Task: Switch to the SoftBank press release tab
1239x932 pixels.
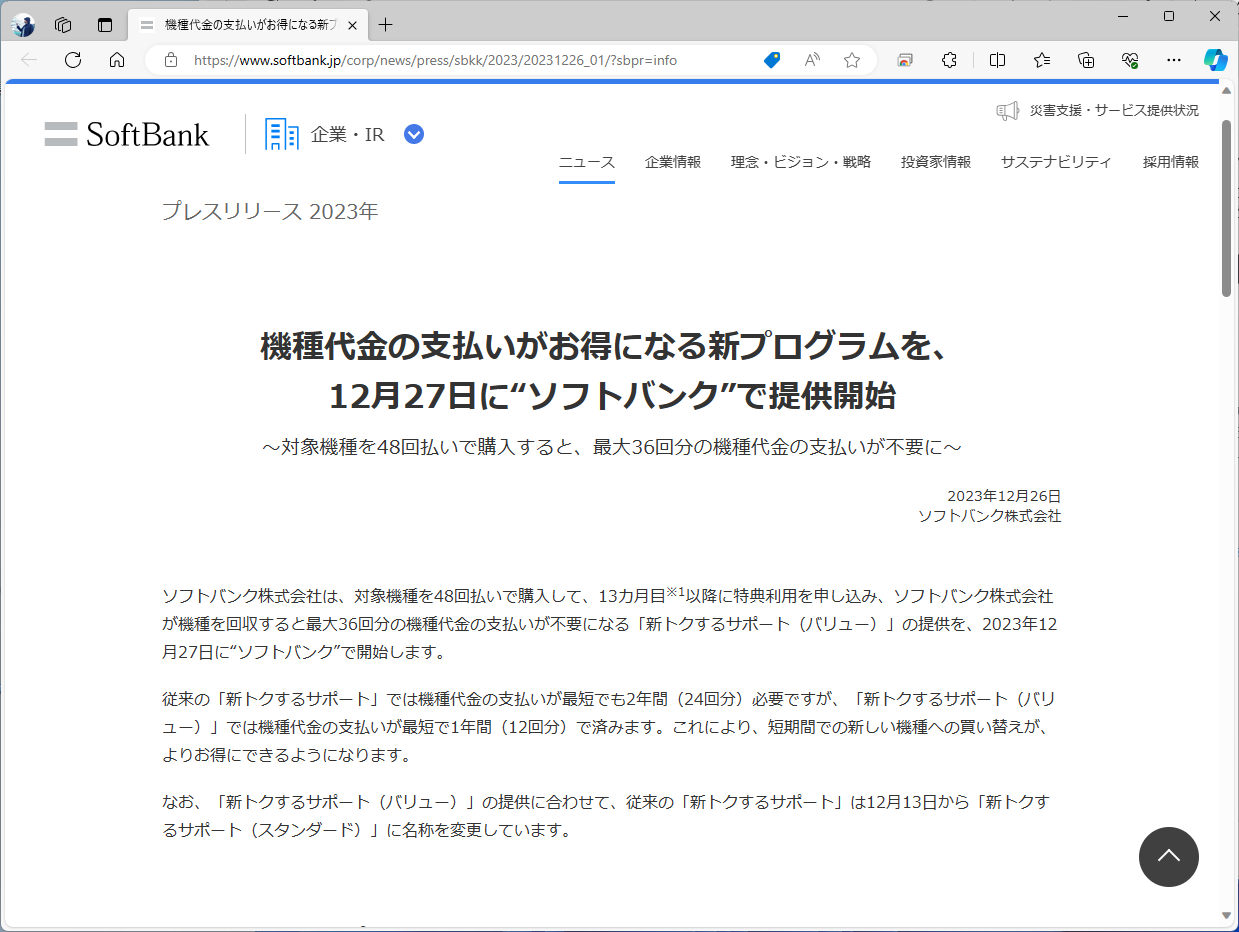Action: (x=240, y=25)
